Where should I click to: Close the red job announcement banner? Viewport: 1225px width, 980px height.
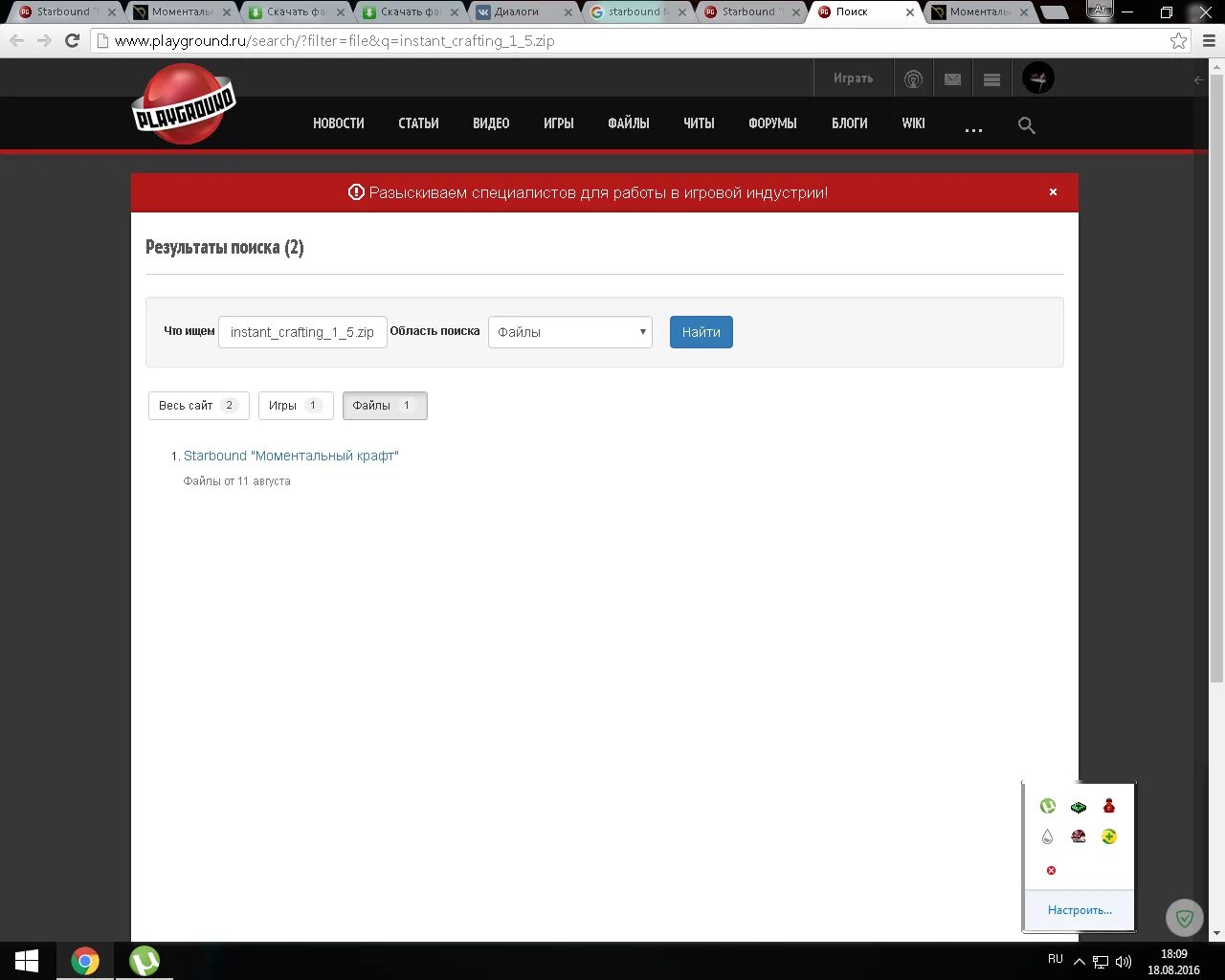pyautogui.click(x=1053, y=192)
